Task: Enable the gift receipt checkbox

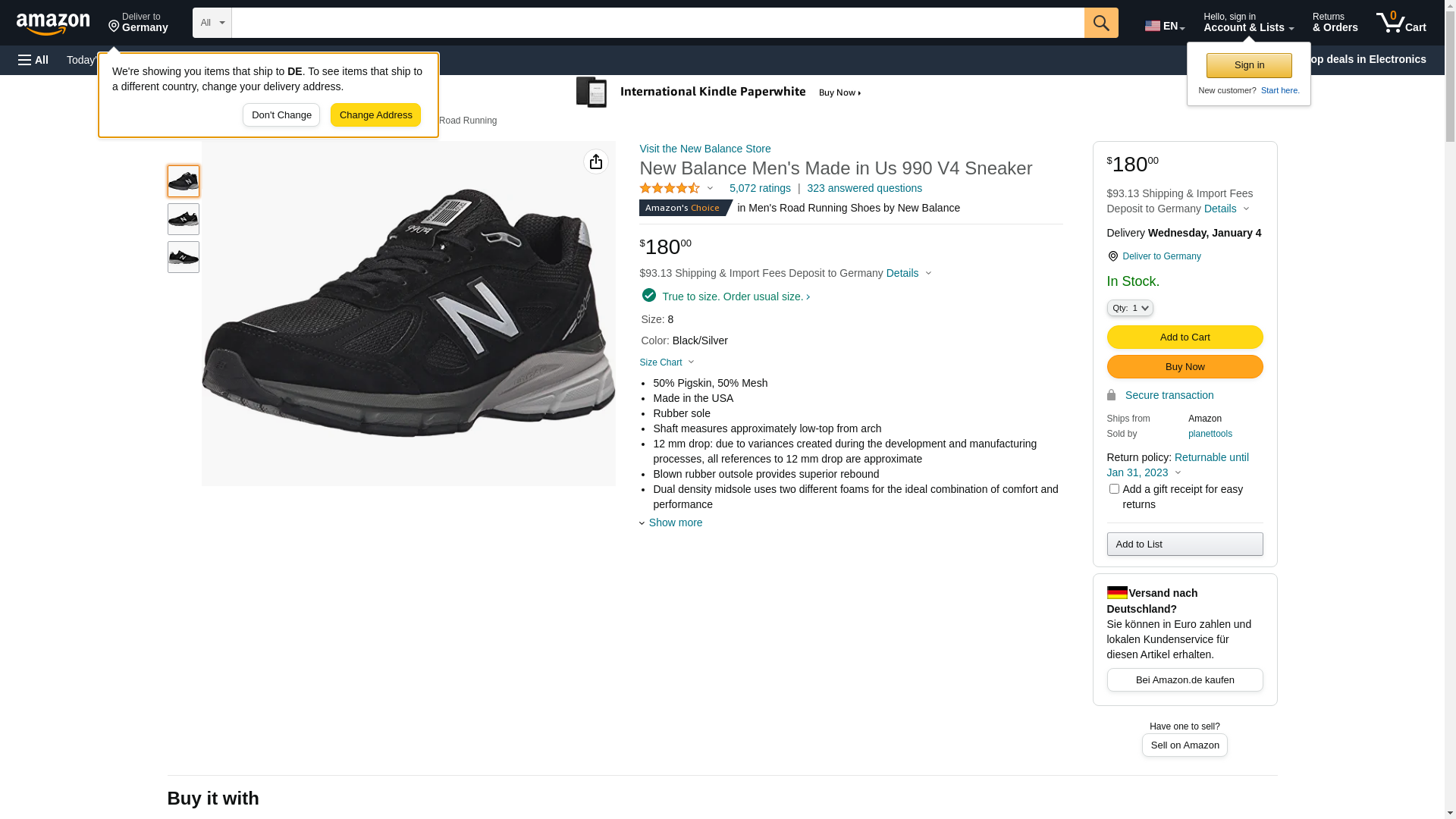Action: point(1114,489)
